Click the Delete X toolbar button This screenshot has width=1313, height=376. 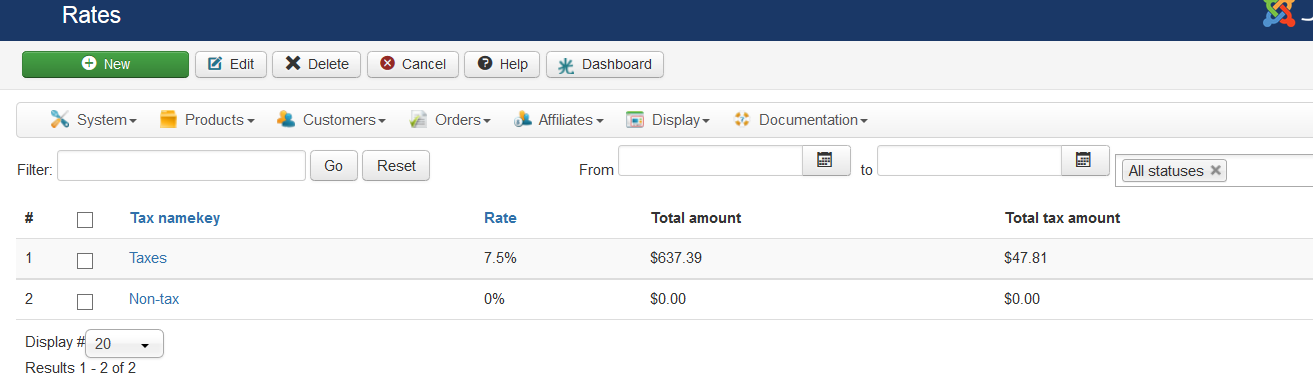pyautogui.click(x=317, y=64)
